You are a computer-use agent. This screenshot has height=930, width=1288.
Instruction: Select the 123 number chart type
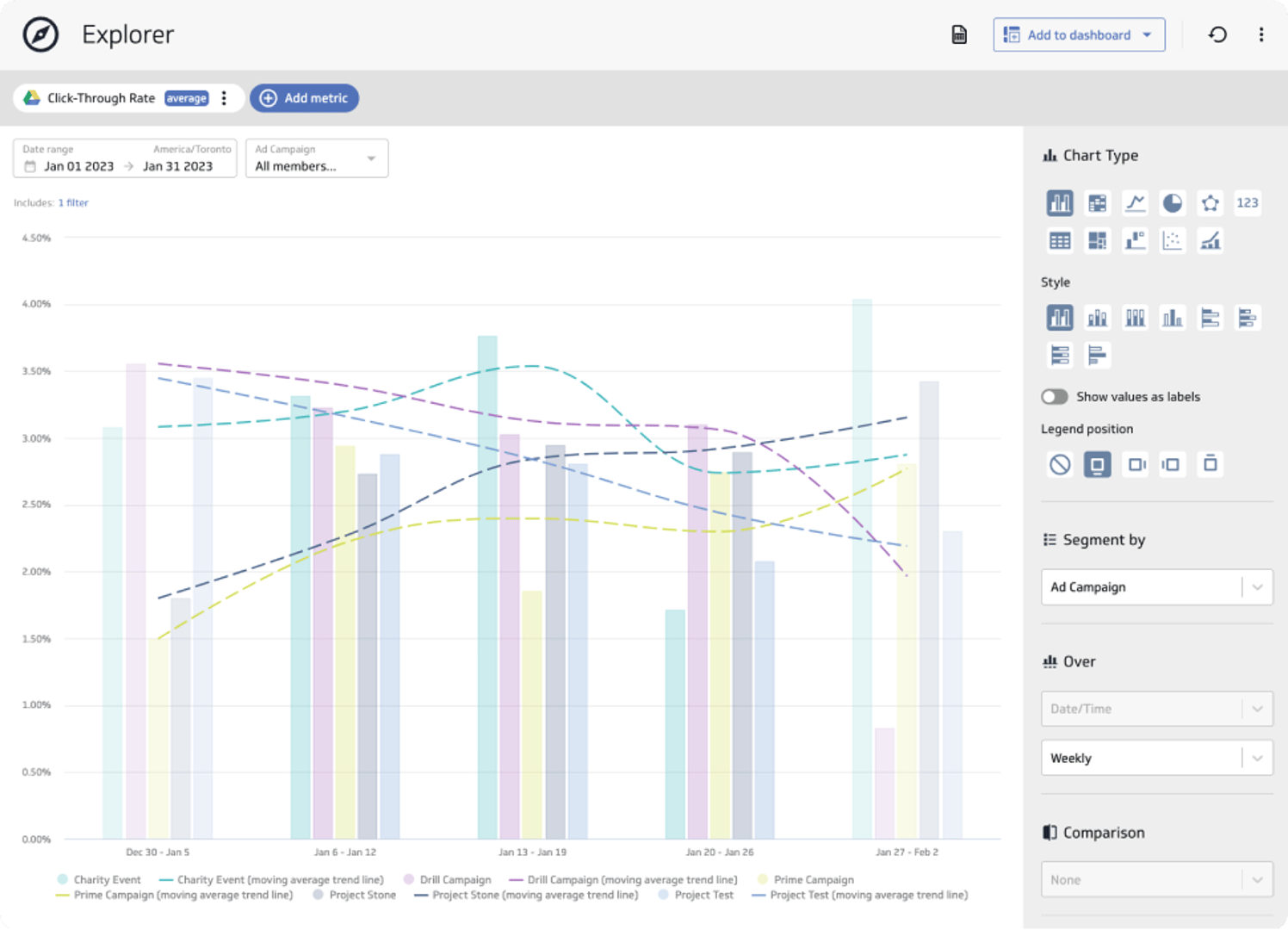(1248, 203)
